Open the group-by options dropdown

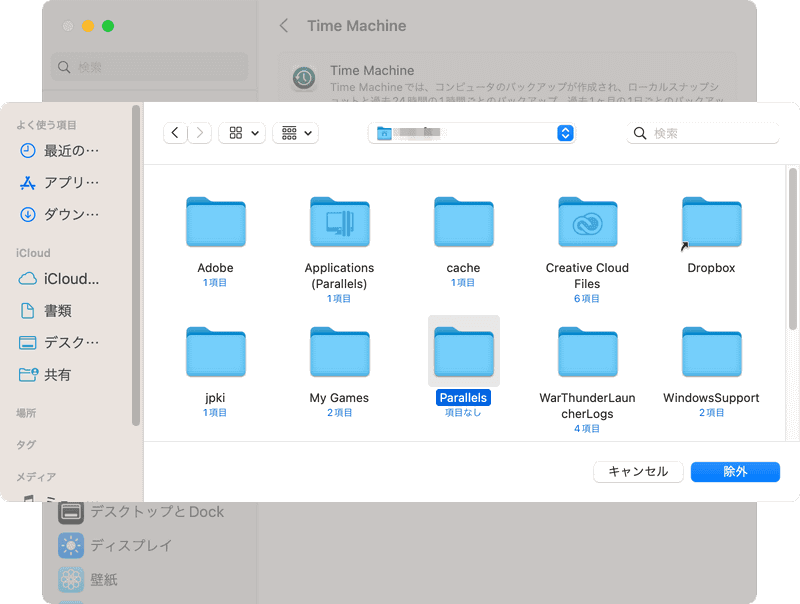click(x=295, y=133)
